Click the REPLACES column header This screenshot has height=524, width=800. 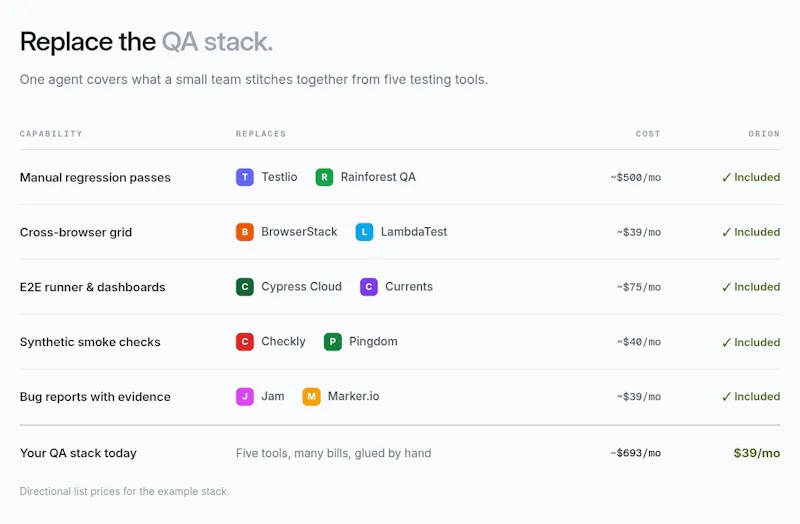tap(261, 134)
